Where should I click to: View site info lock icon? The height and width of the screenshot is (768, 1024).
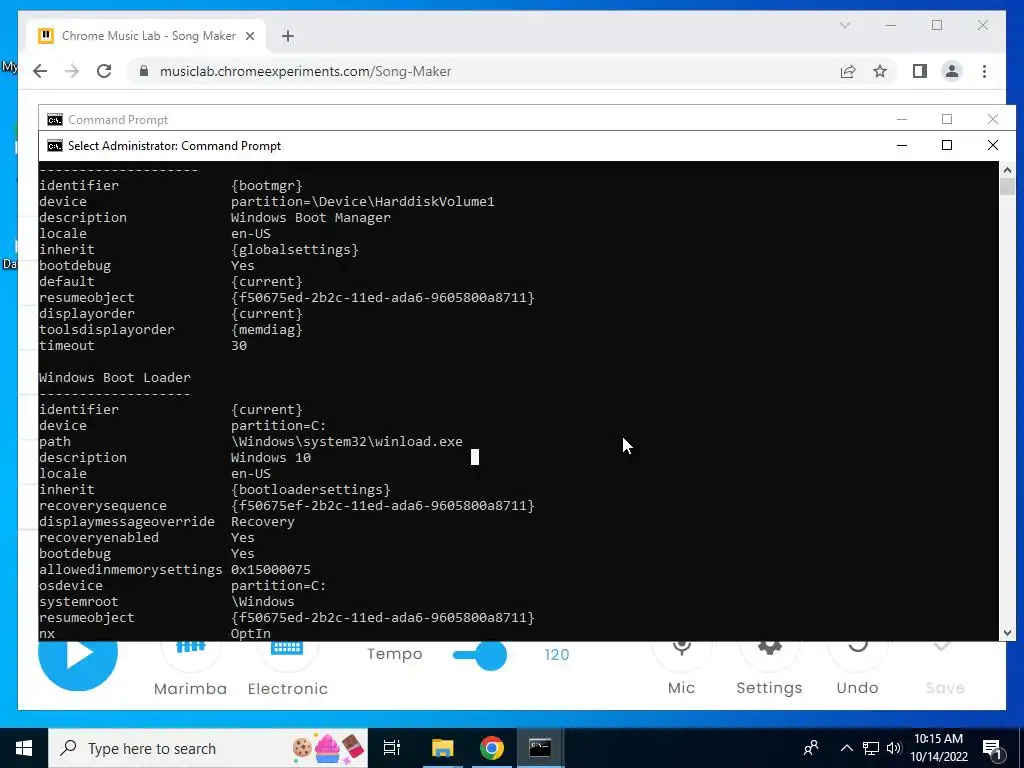pos(144,71)
